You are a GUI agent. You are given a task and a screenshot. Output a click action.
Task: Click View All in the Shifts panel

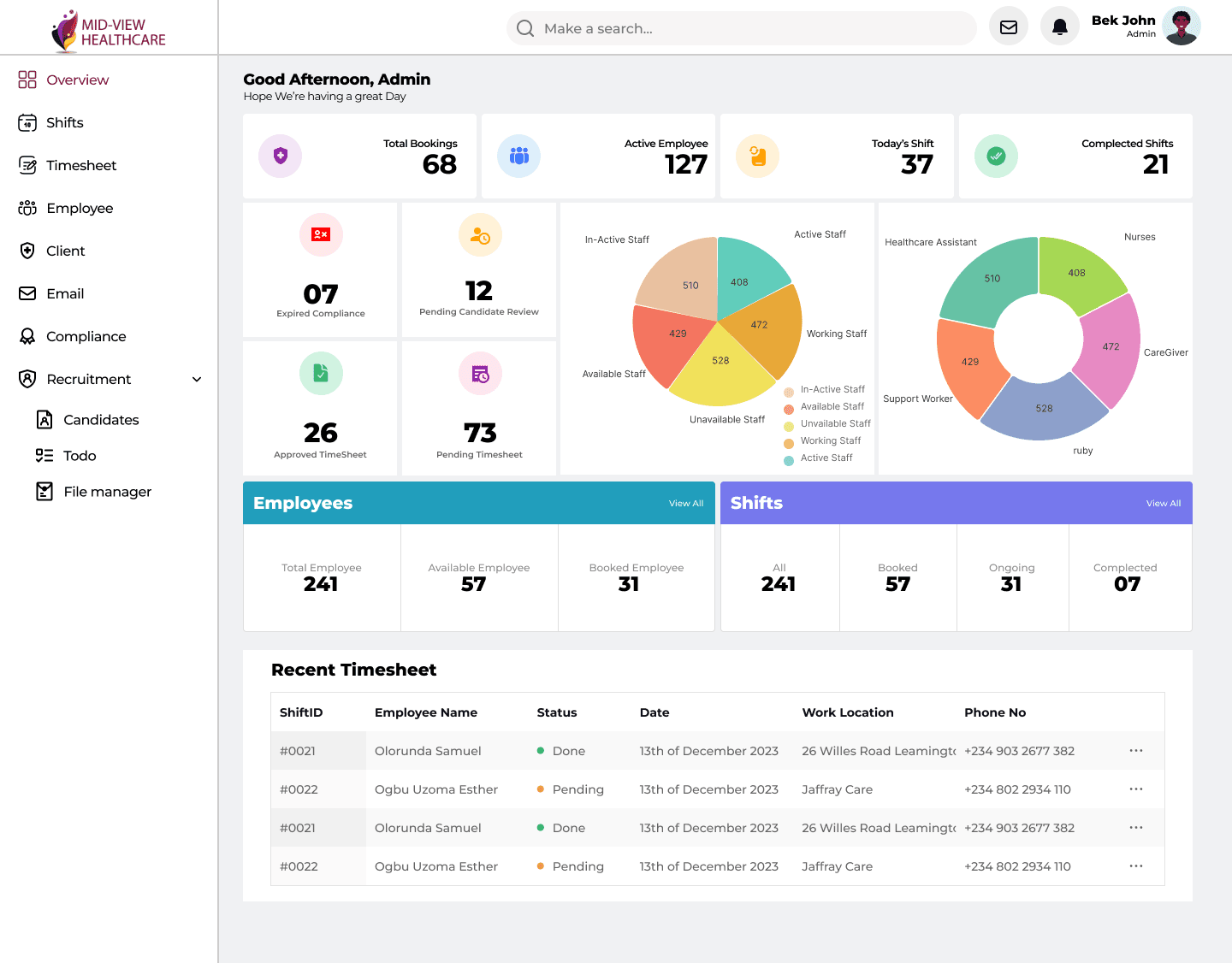[1163, 503]
